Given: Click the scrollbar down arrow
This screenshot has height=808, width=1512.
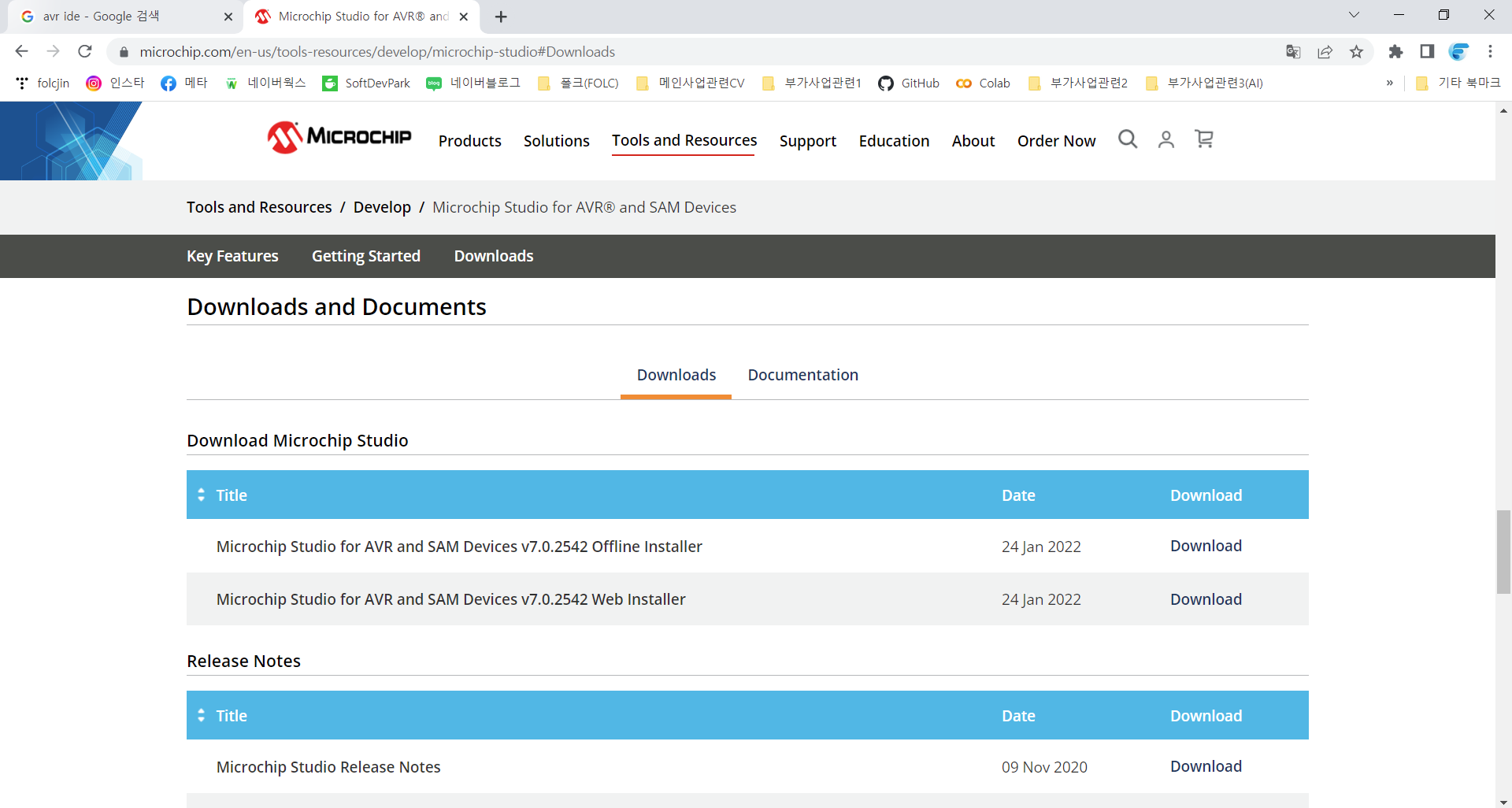Looking at the screenshot, I should [x=1503, y=802].
